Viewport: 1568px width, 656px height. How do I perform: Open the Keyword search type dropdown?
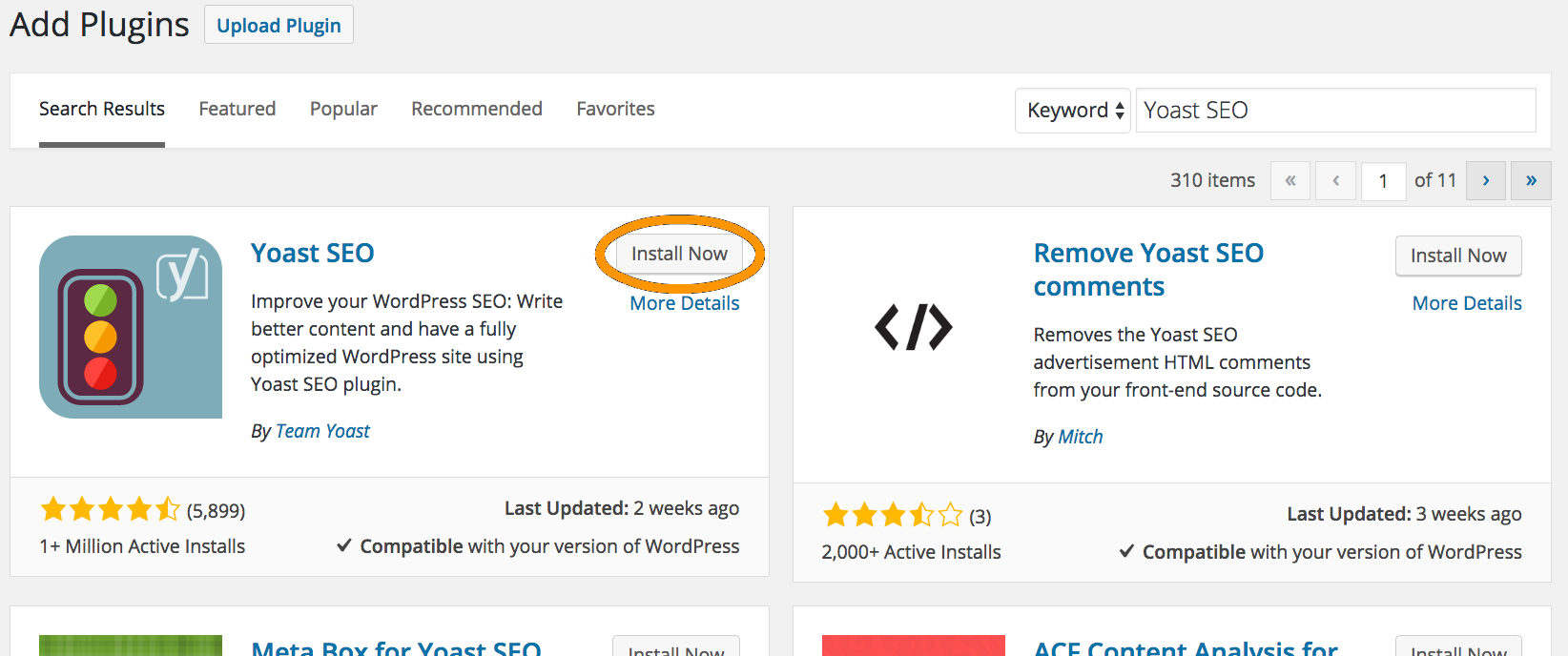tap(1073, 111)
